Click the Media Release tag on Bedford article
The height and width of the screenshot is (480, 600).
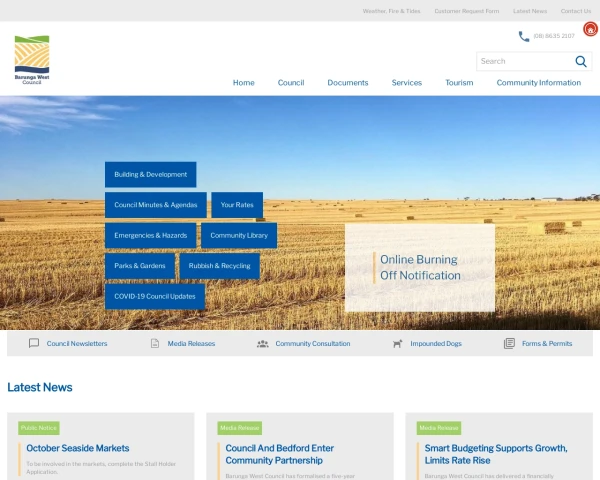pos(240,428)
